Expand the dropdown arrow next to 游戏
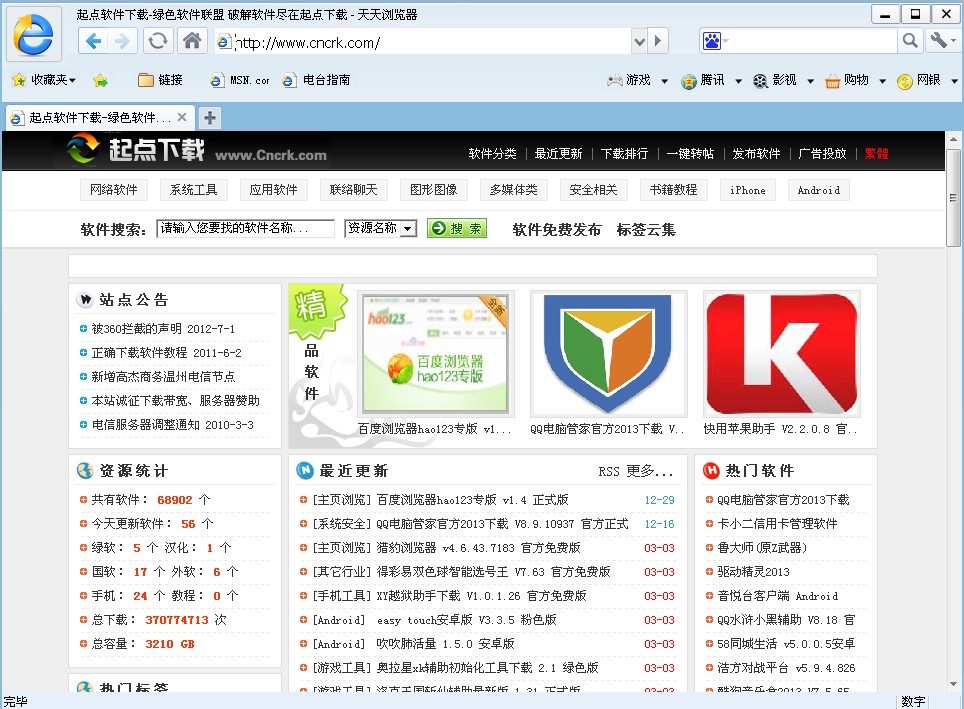Viewport: 964px width, 709px height. click(665, 81)
